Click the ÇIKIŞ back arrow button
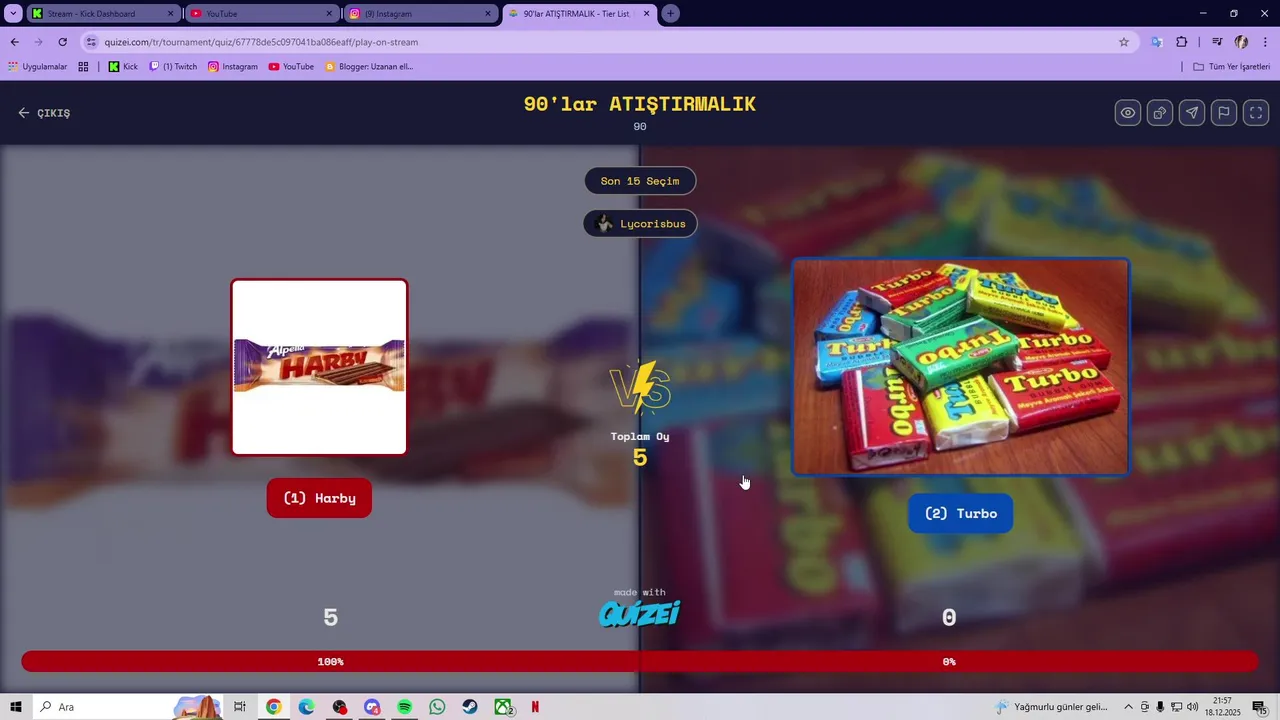The height and width of the screenshot is (720, 1280). coord(44,113)
